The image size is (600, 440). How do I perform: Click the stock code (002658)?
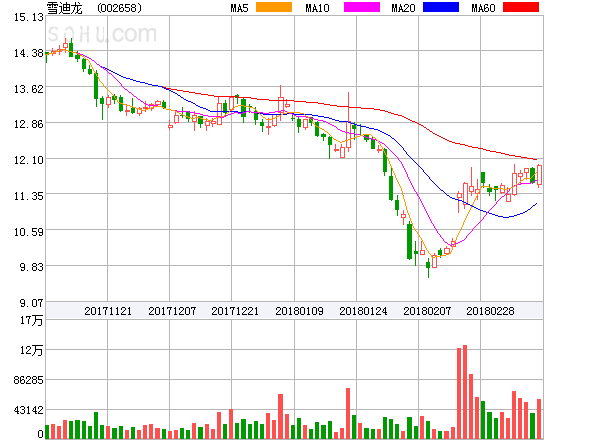coord(119,8)
